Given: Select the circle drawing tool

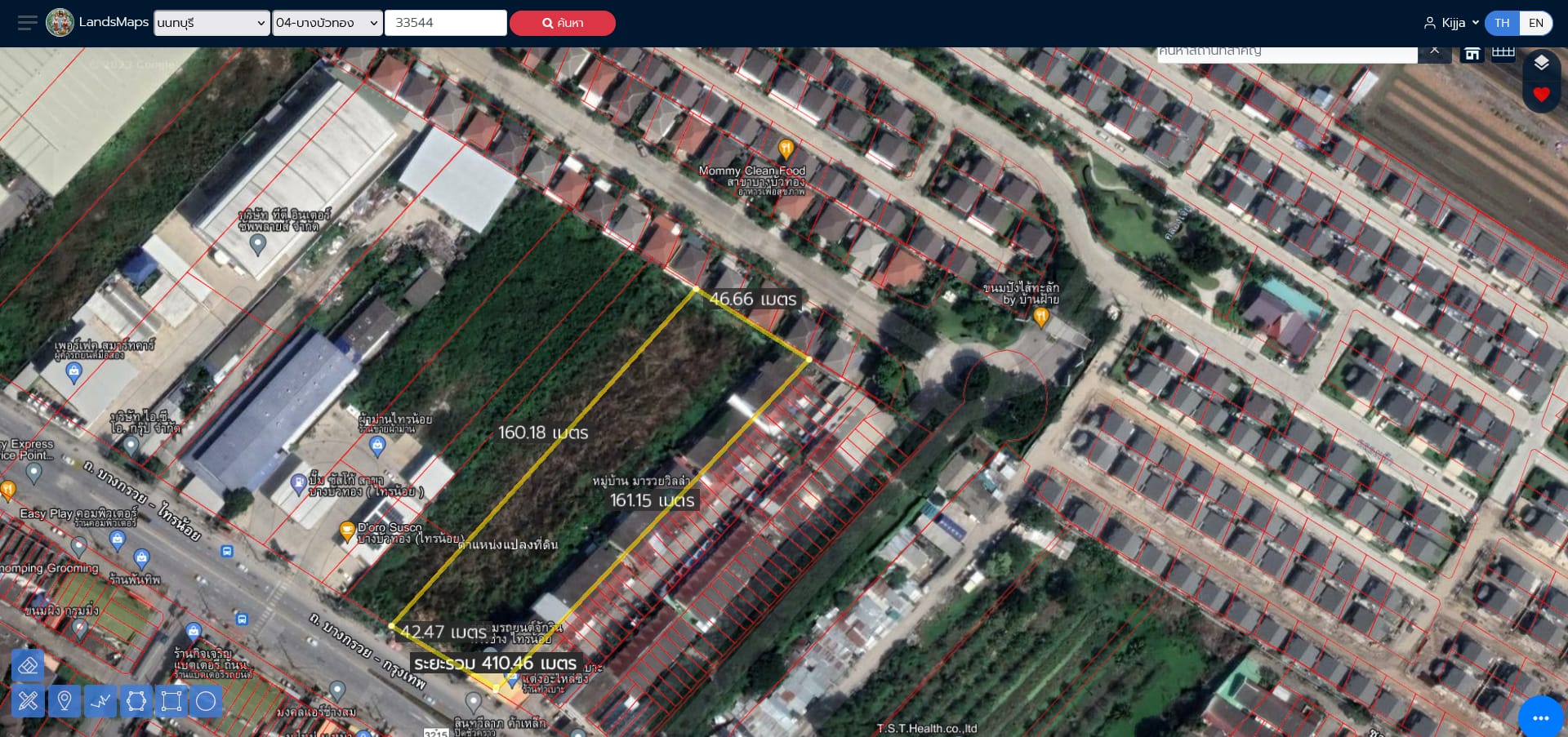Looking at the screenshot, I should 206,701.
